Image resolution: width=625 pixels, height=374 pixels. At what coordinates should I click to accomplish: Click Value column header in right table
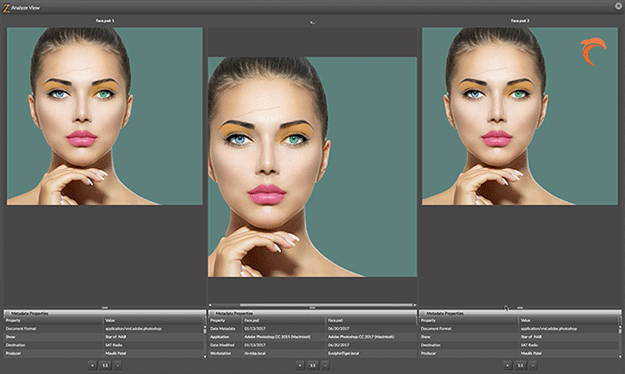[x=568, y=320]
